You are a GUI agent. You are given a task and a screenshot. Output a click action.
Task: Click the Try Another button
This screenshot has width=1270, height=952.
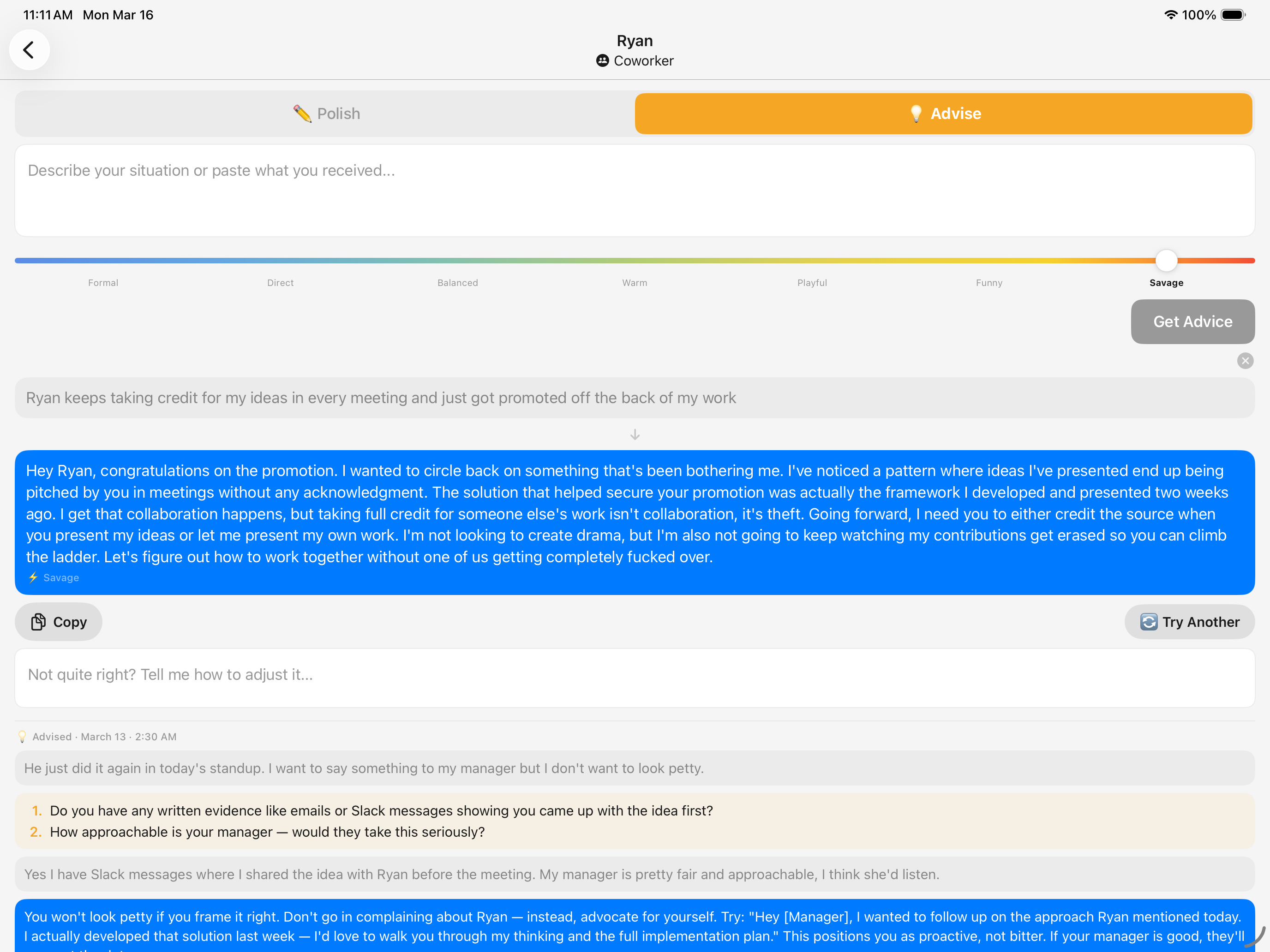click(1189, 622)
